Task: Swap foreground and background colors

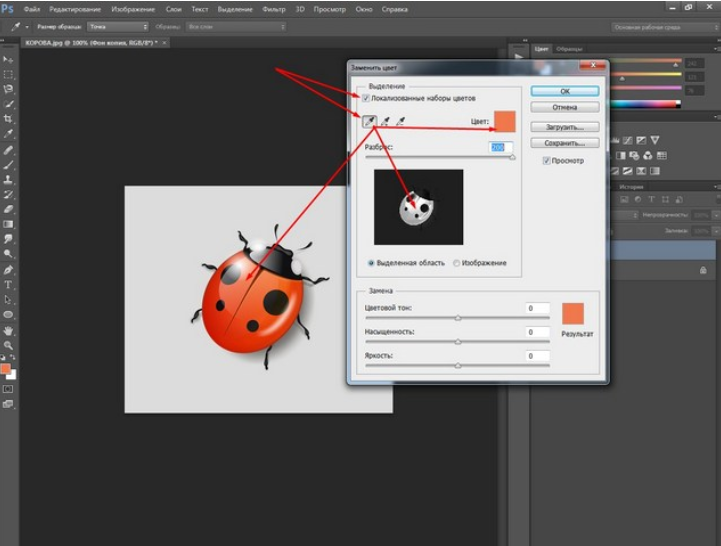Action: click(12, 357)
